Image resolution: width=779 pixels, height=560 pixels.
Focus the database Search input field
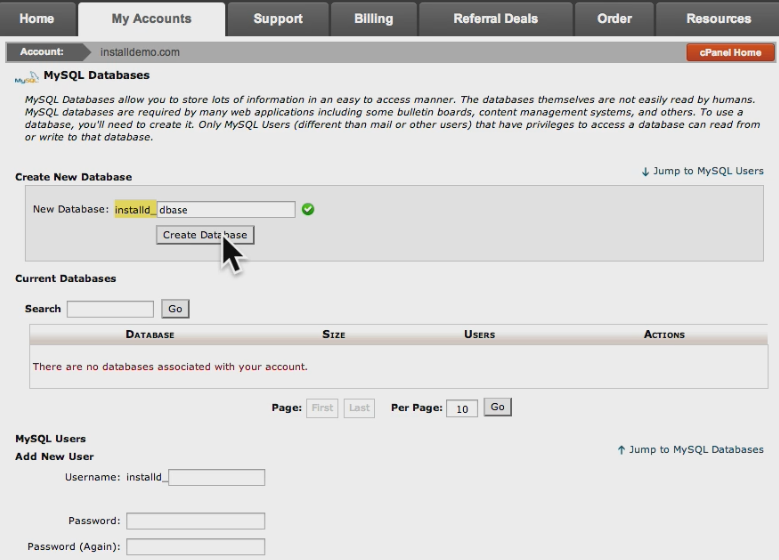pyautogui.click(x=110, y=309)
